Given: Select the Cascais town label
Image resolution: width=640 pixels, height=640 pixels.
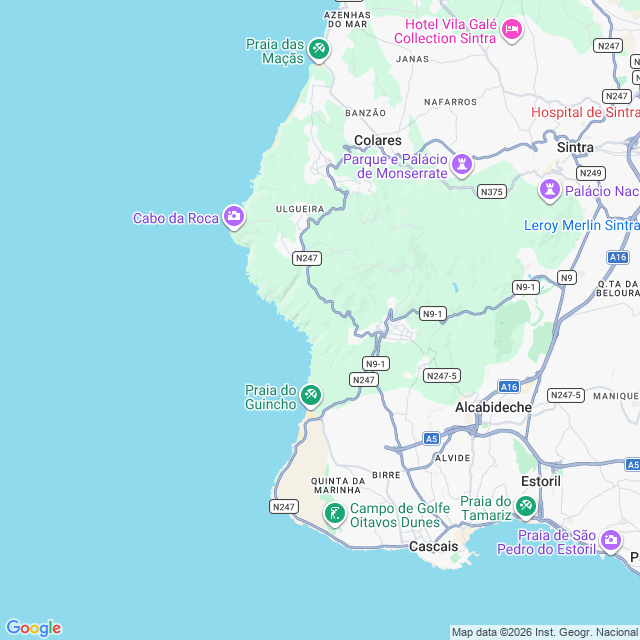Looking at the screenshot, I should tap(433, 546).
